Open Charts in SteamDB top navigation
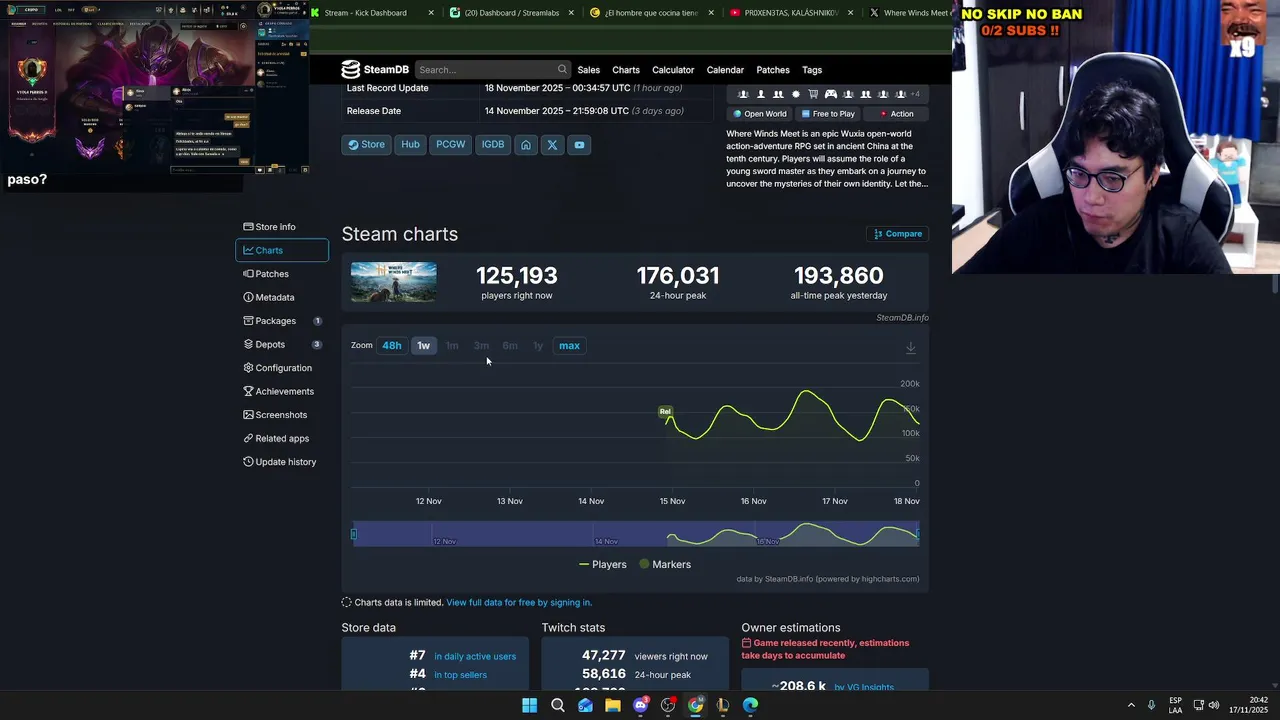 click(626, 70)
